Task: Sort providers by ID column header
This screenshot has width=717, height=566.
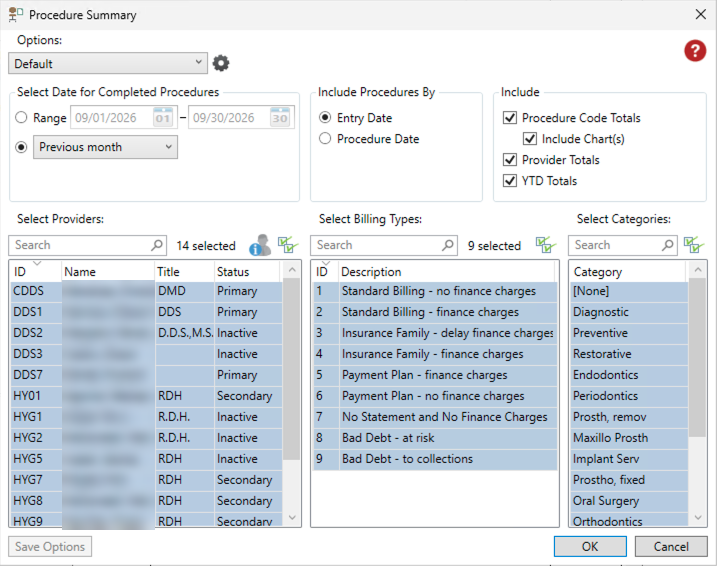Action: click(36, 272)
